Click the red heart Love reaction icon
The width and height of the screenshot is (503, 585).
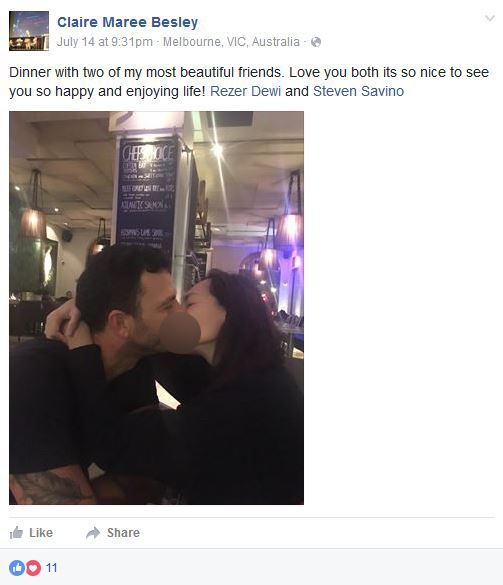click(33, 568)
